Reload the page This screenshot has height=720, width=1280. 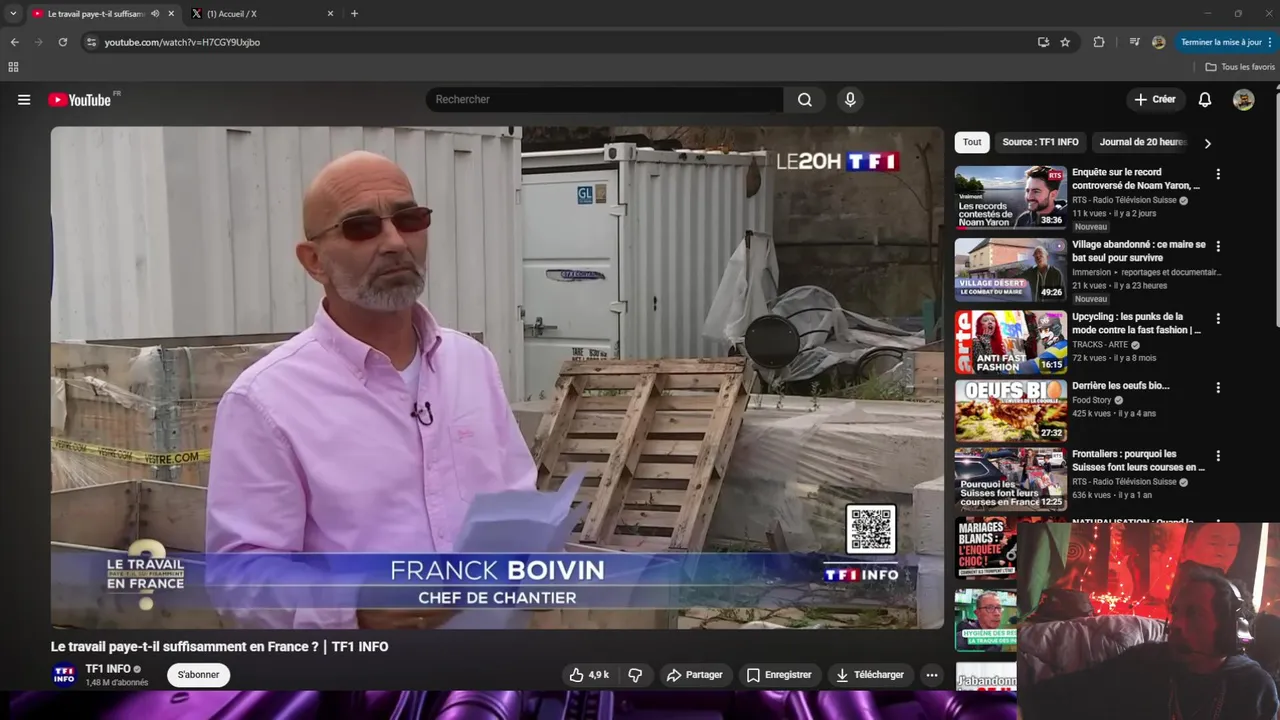point(62,42)
